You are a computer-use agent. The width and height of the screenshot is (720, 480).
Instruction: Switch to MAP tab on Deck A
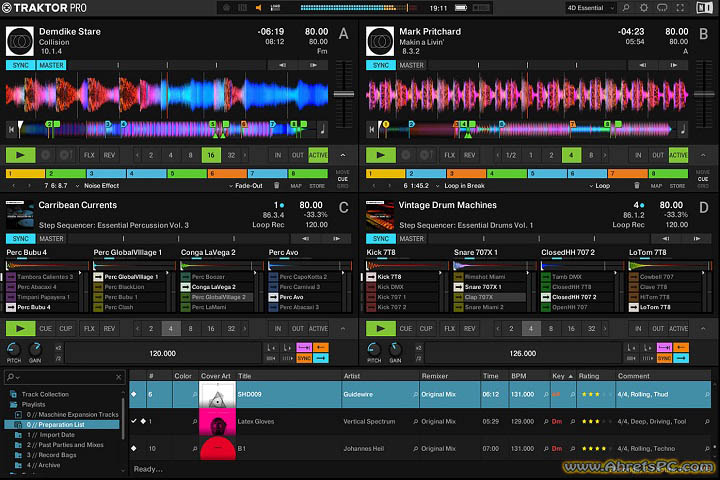pos(296,186)
